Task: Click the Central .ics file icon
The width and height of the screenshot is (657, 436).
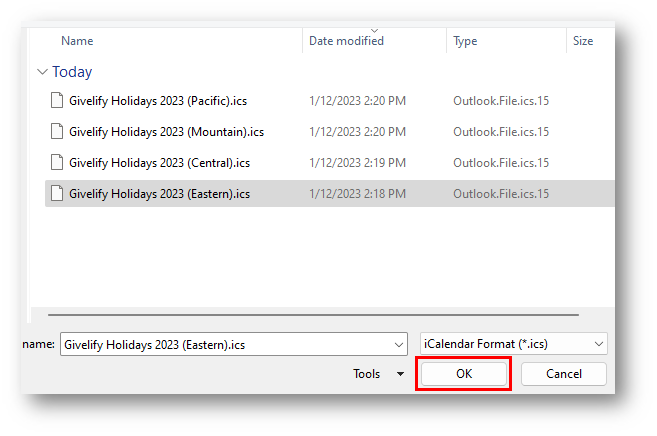Action: 57,162
